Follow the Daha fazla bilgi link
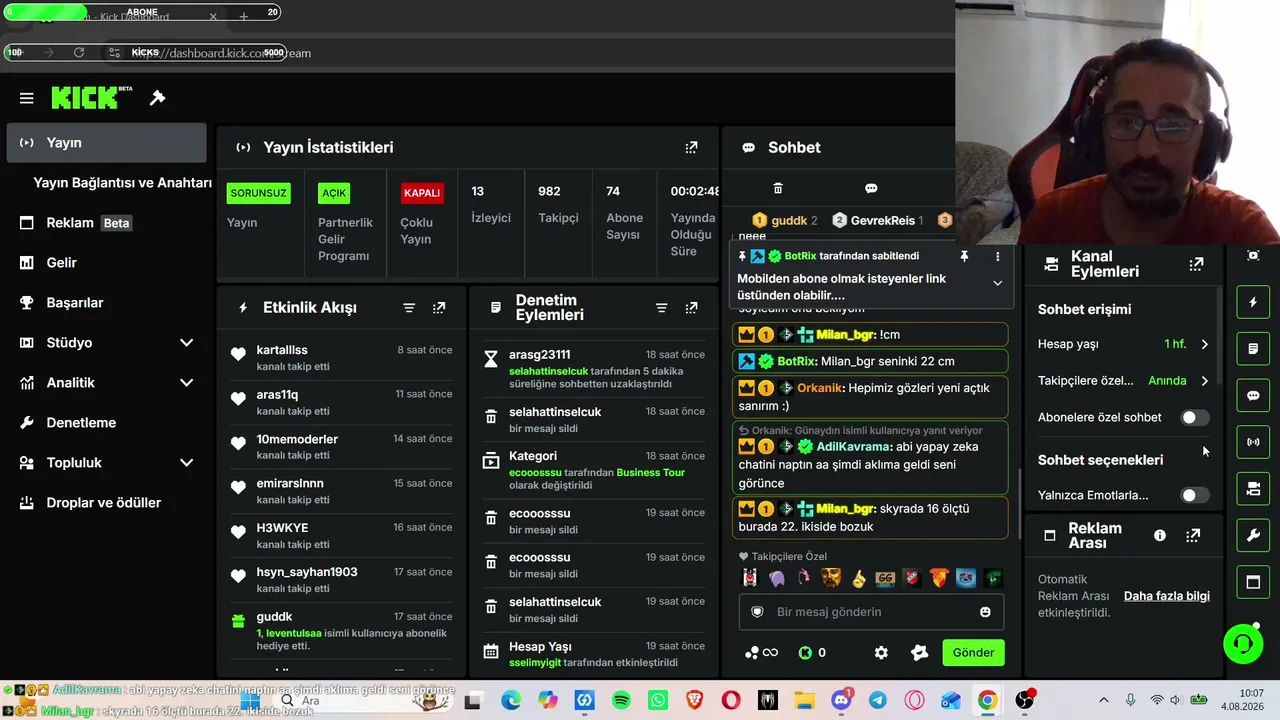Screen dimensions: 1280x720 click(x=1167, y=596)
